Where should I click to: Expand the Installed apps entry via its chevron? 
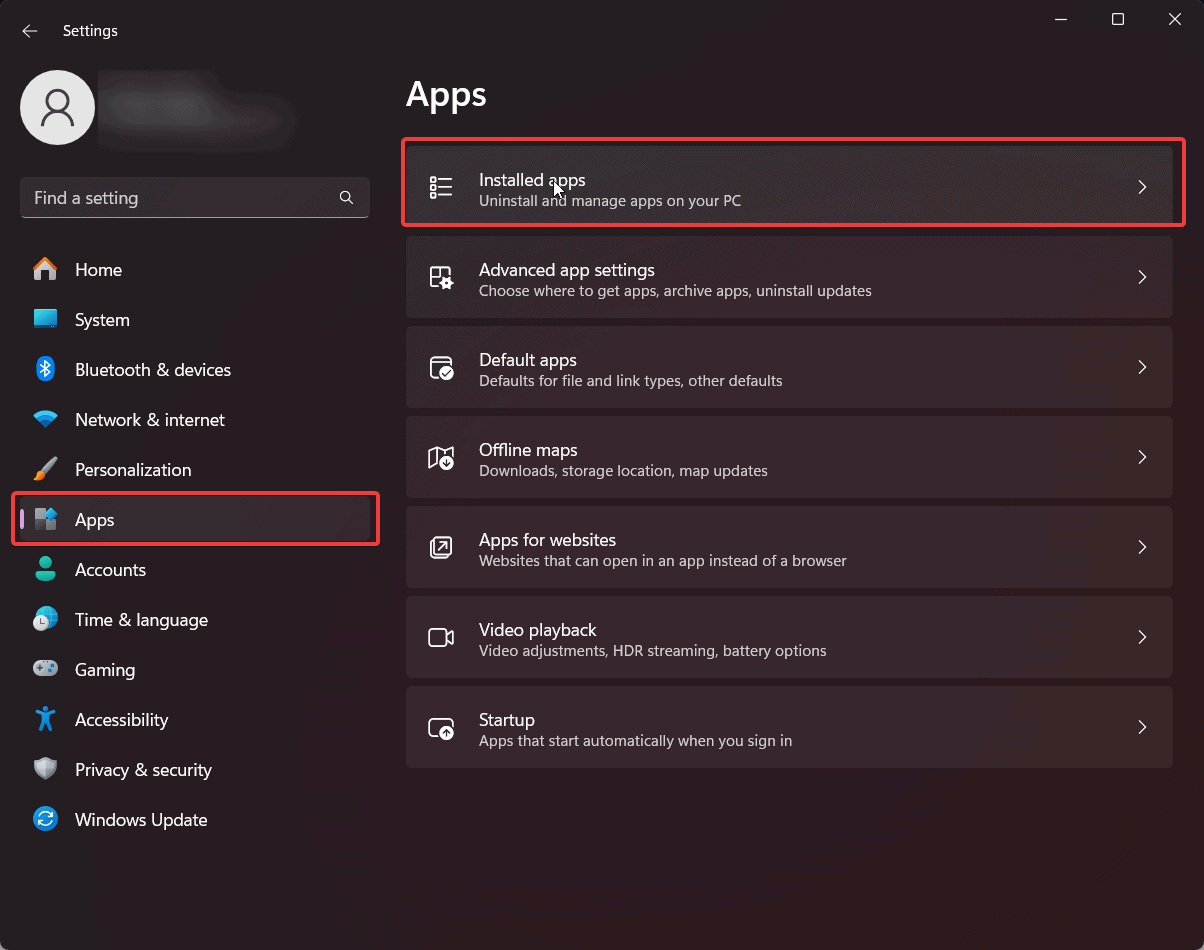[x=1142, y=187]
